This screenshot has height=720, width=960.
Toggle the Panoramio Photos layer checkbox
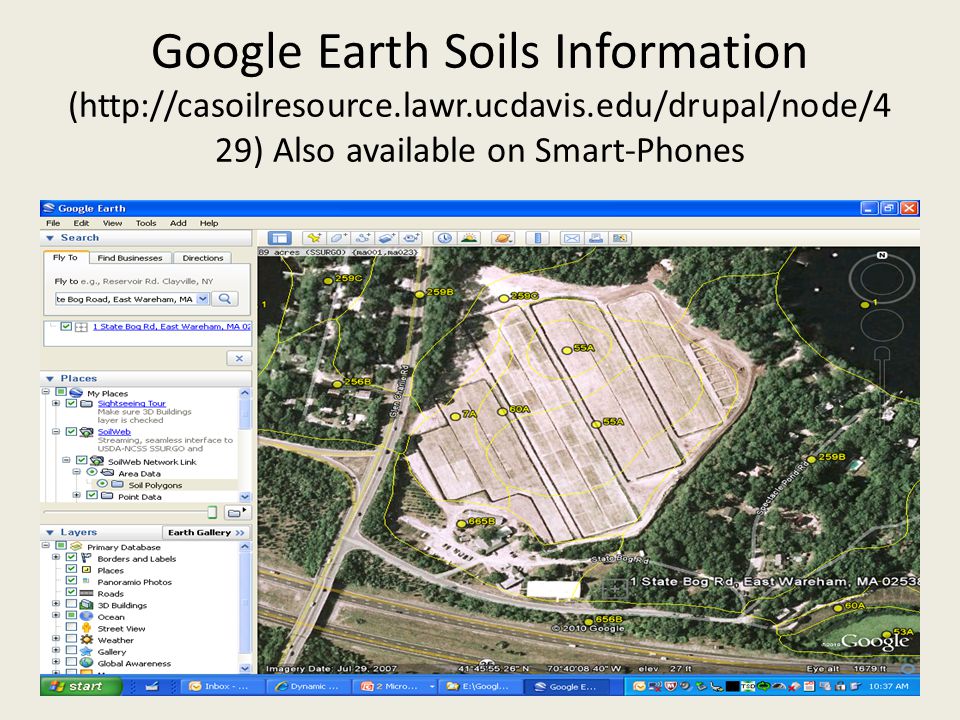72,580
